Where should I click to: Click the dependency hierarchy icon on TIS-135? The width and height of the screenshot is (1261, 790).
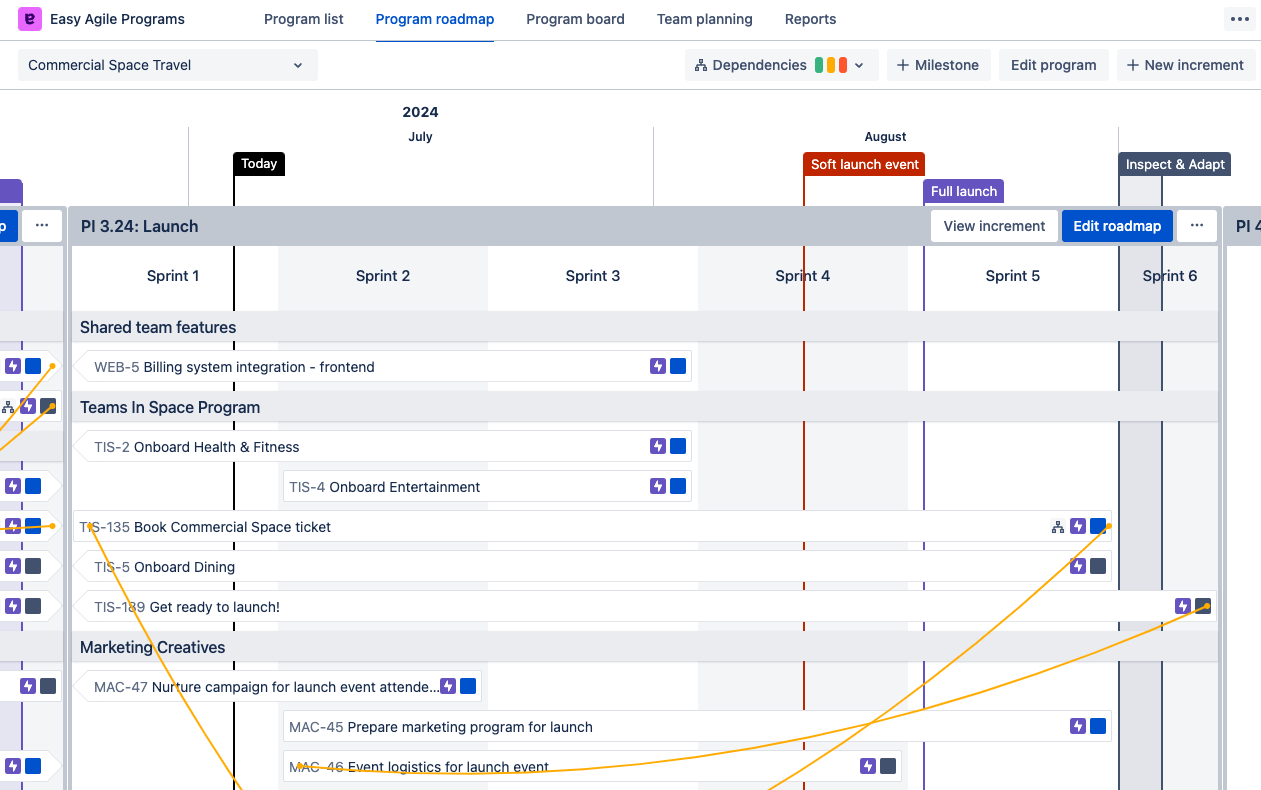pos(1058,527)
